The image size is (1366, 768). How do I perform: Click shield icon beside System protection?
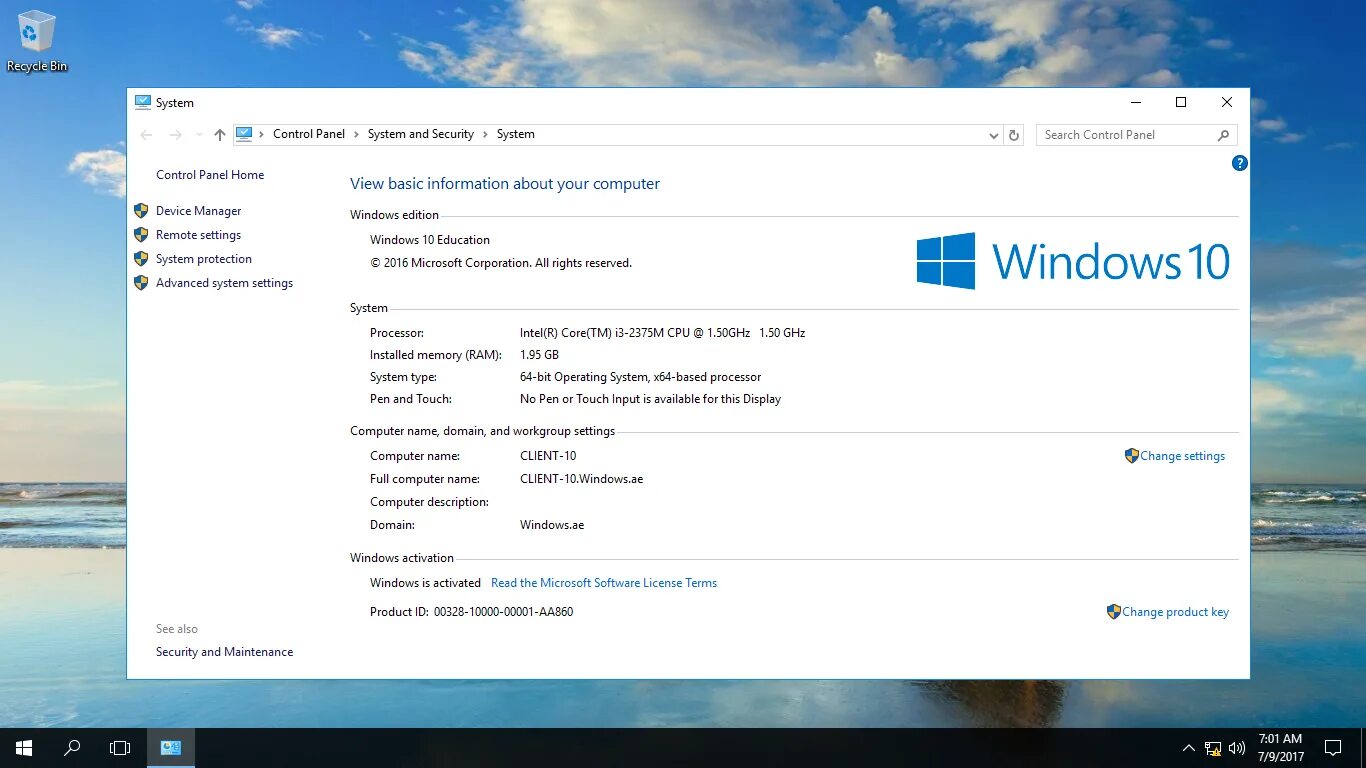[141, 259]
